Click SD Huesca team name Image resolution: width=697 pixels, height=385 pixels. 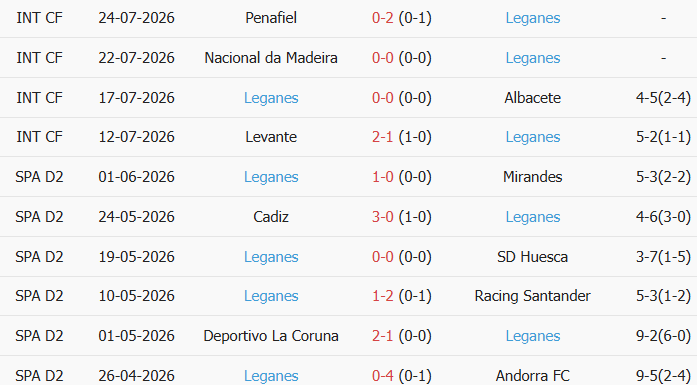(533, 257)
